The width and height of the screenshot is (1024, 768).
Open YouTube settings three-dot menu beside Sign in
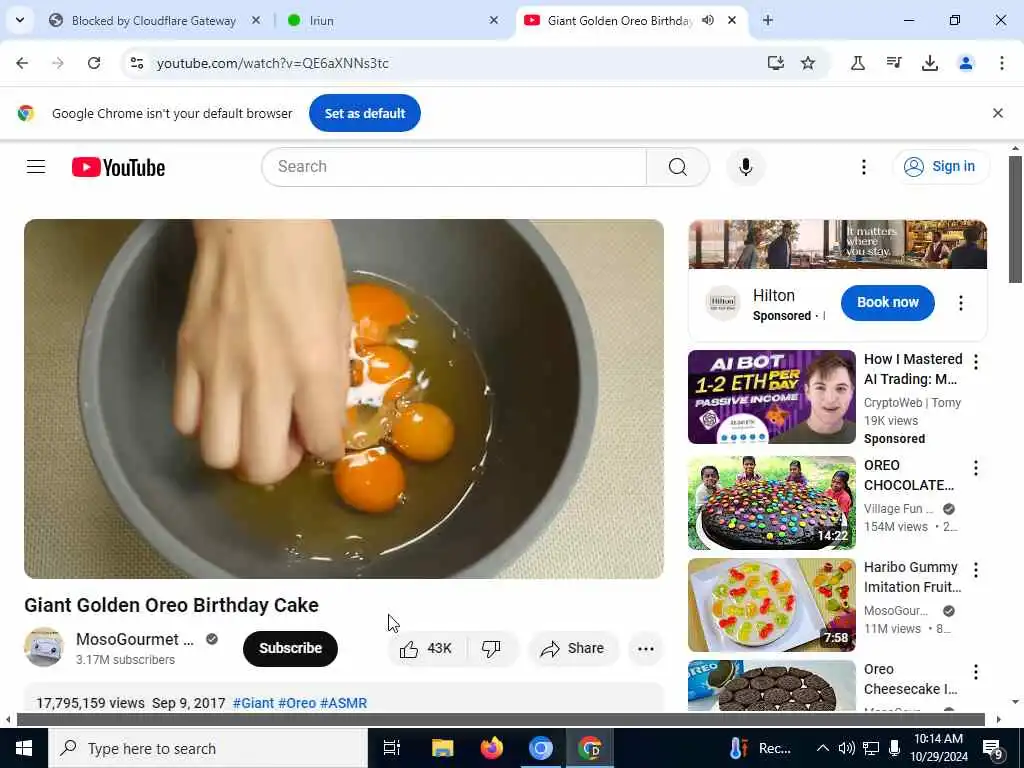click(x=863, y=167)
